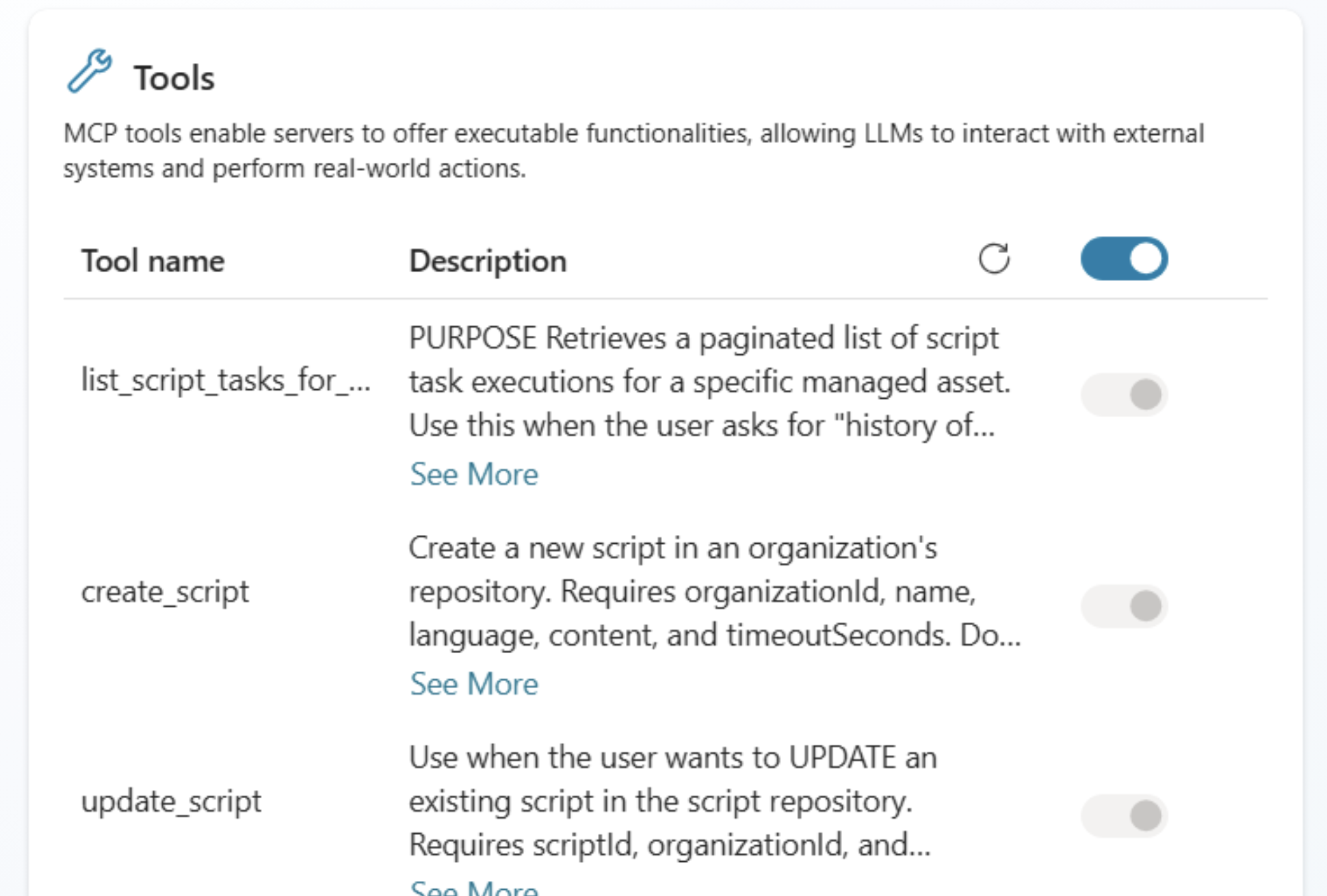This screenshot has width=1327, height=896.
Task: Expand See More under list_script_tasks description
Action: tap(473, 474)
